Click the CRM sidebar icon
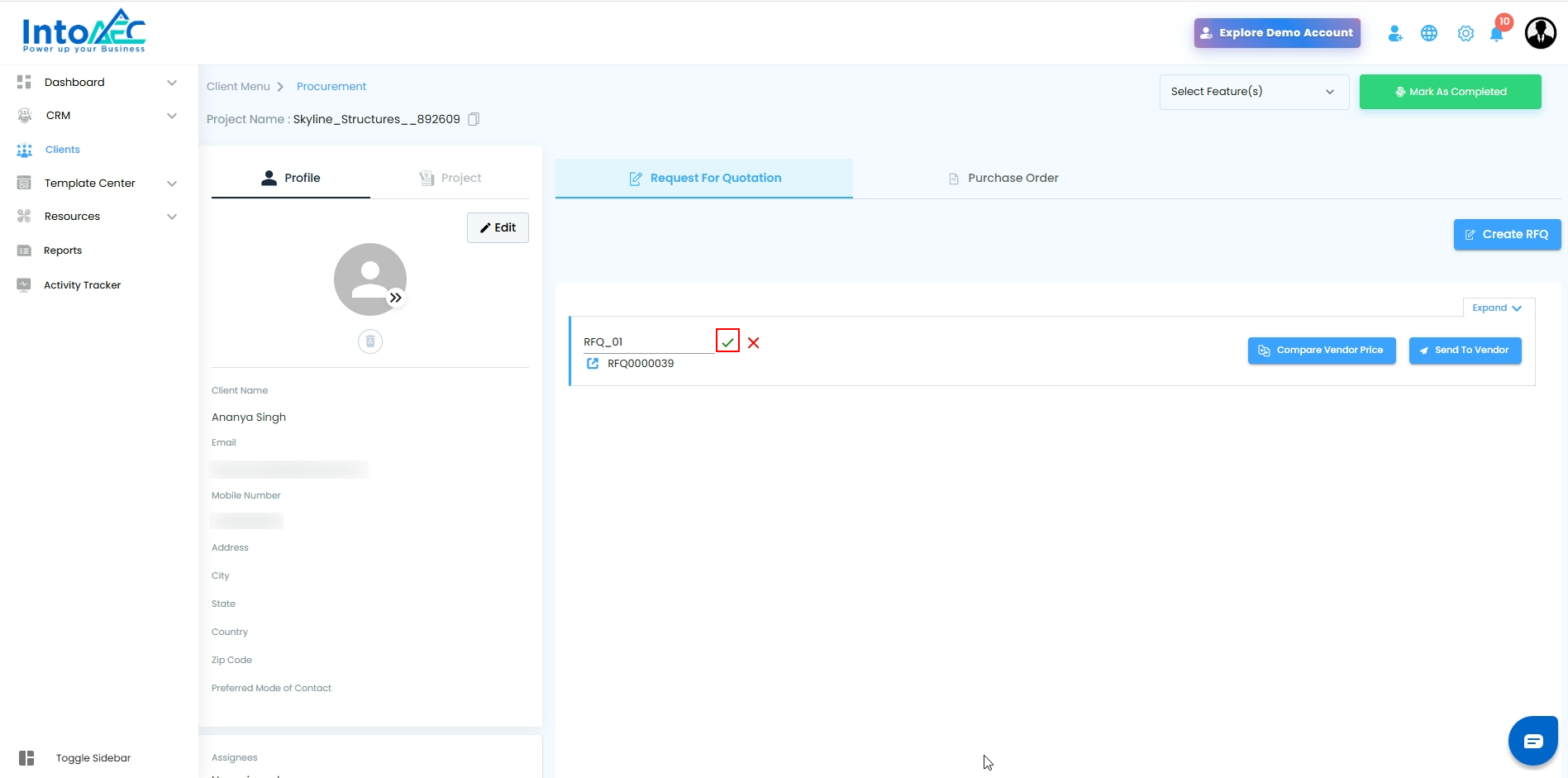1568x778 pixels. tap(25, 116)
